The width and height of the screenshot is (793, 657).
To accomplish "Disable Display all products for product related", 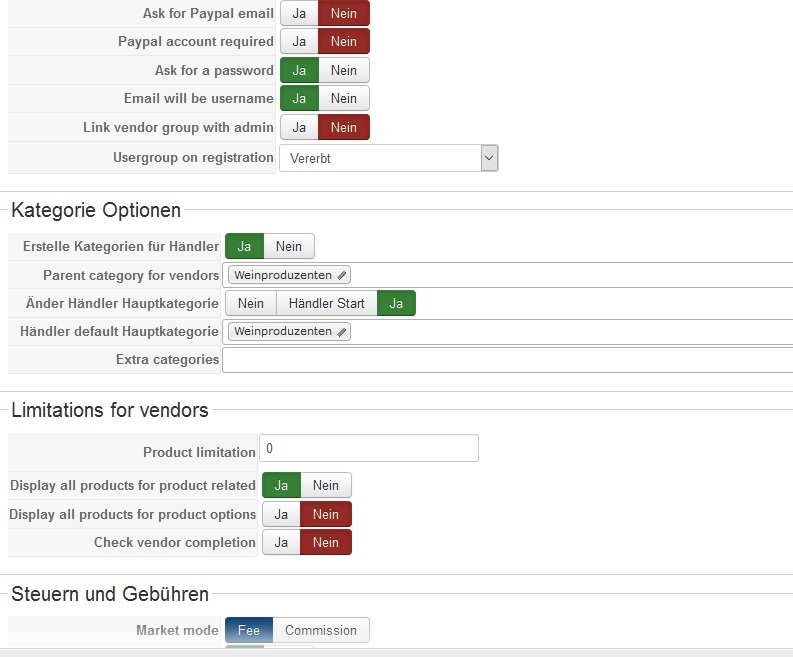I will [x=326, y=485].
